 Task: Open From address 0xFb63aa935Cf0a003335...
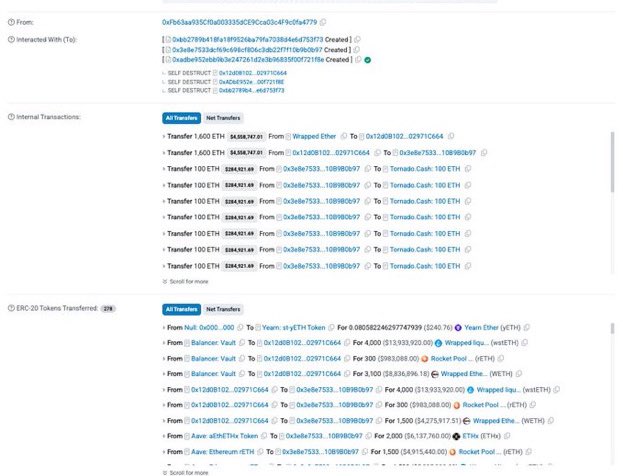coord(240,22)
